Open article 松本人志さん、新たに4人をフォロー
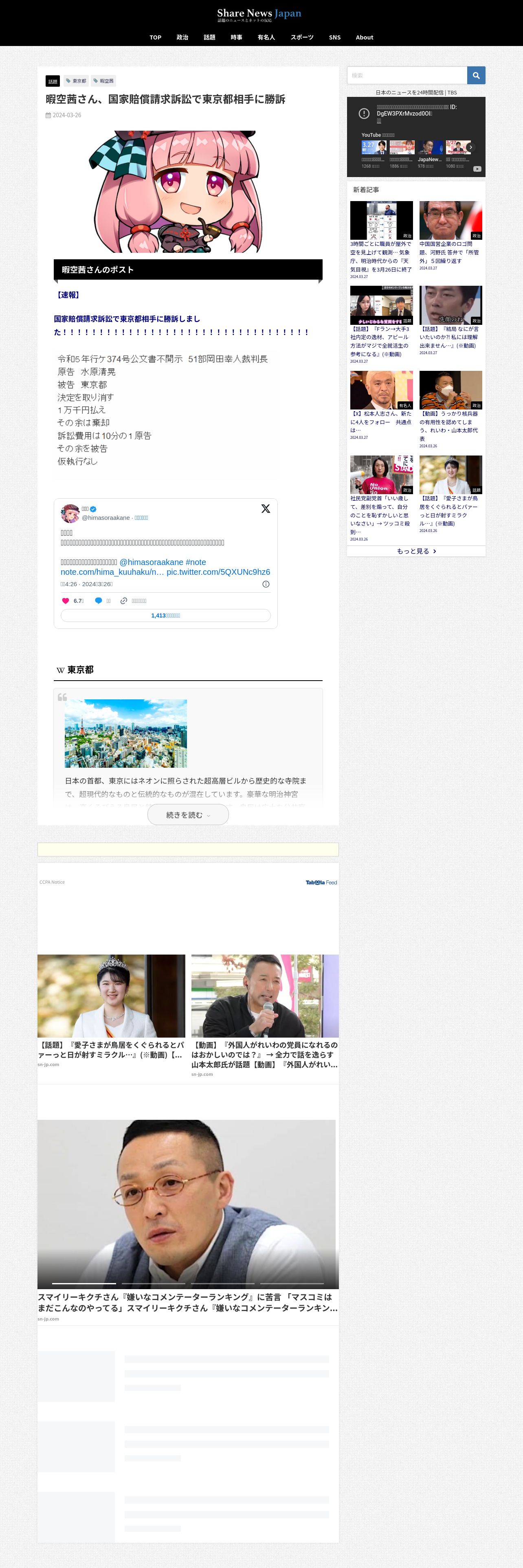The width and height of the screenshot is (523, 1568). 381,422
